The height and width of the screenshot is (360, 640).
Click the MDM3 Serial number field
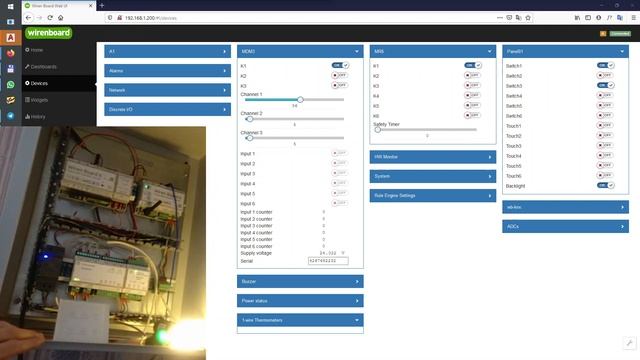[328, 261]
